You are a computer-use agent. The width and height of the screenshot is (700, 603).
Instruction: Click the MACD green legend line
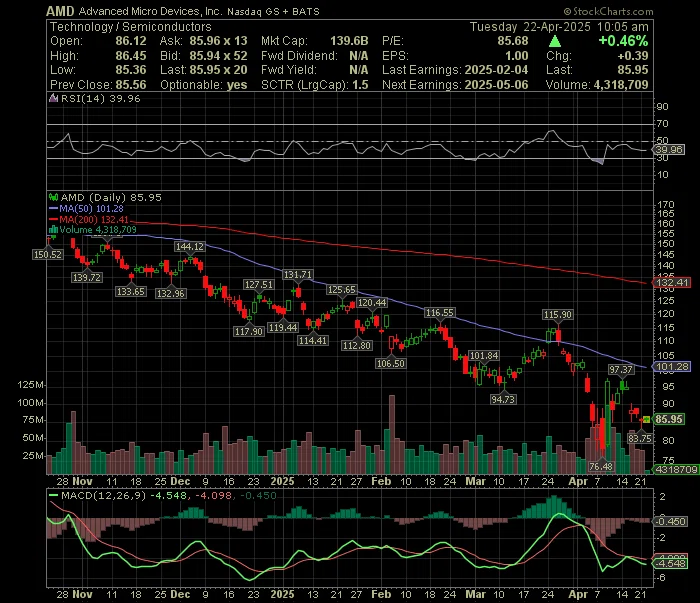coord(54,495)
